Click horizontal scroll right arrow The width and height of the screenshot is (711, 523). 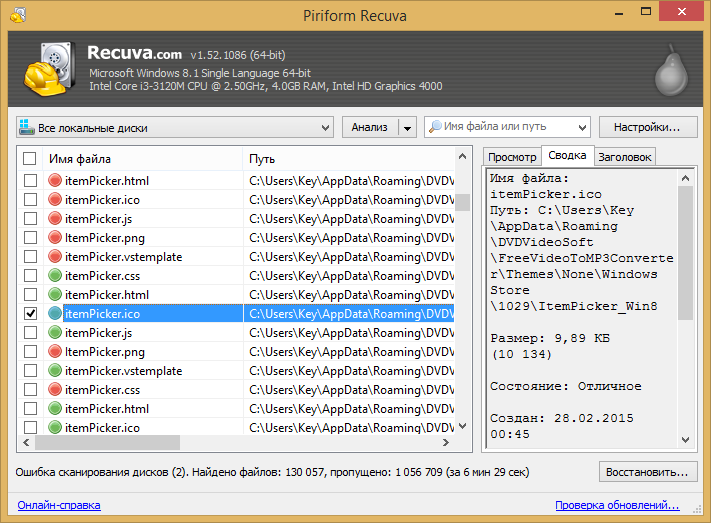446,442
